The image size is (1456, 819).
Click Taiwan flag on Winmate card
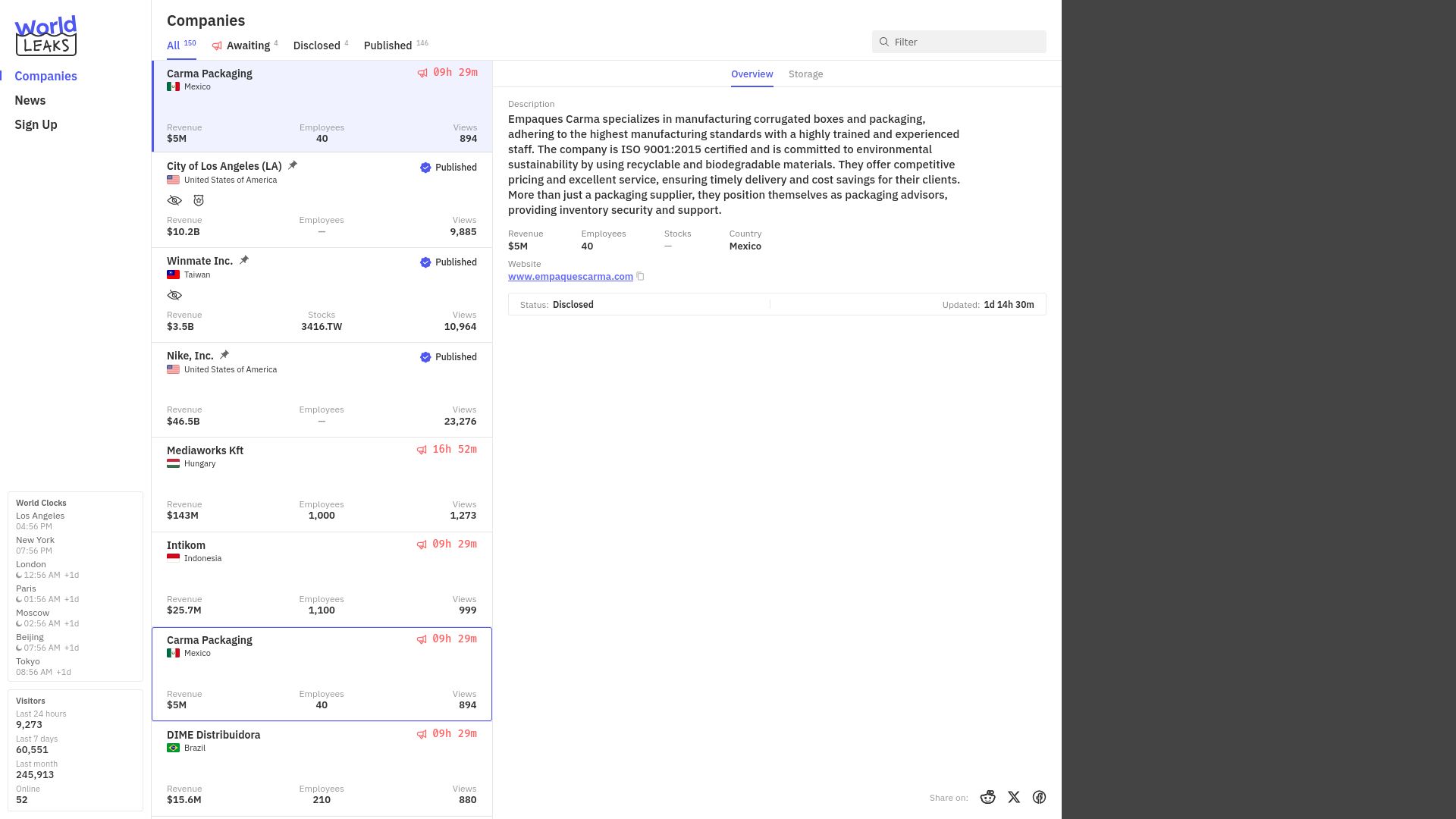(x=174, y=275)
